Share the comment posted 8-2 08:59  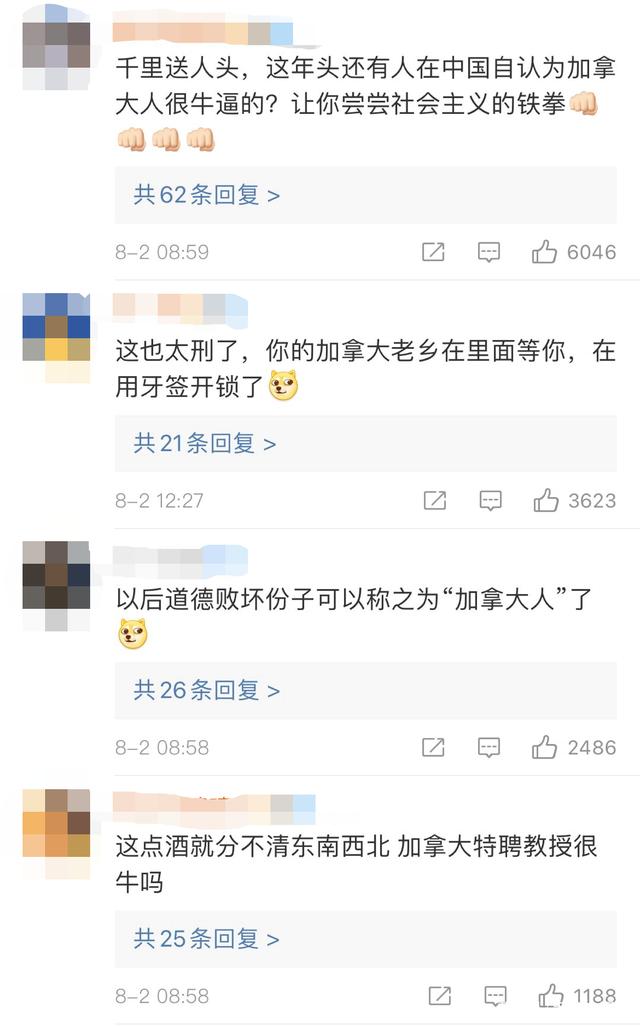(x=433, y=251)
